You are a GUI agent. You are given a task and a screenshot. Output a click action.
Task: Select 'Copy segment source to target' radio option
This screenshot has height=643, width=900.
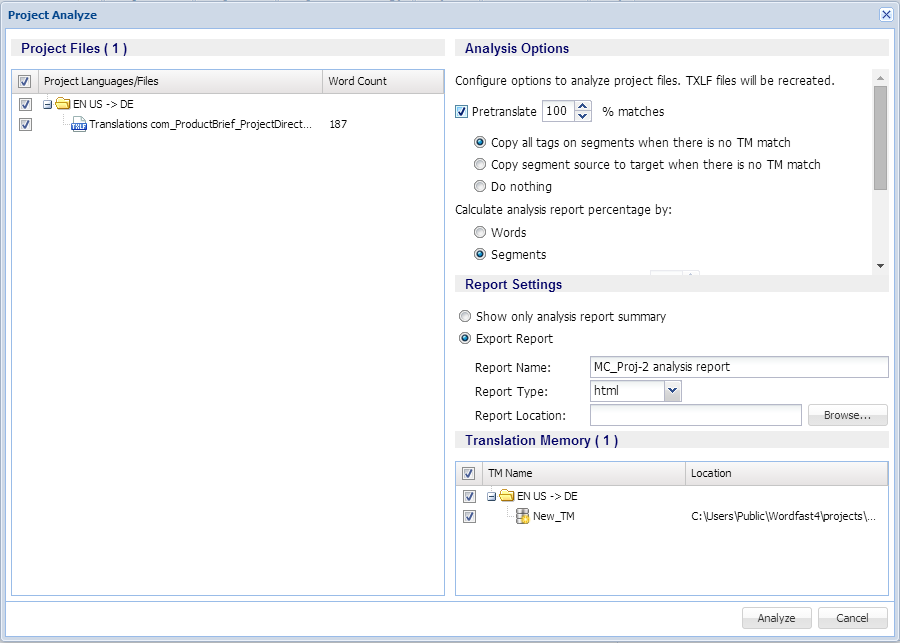[x=481, y=164]
